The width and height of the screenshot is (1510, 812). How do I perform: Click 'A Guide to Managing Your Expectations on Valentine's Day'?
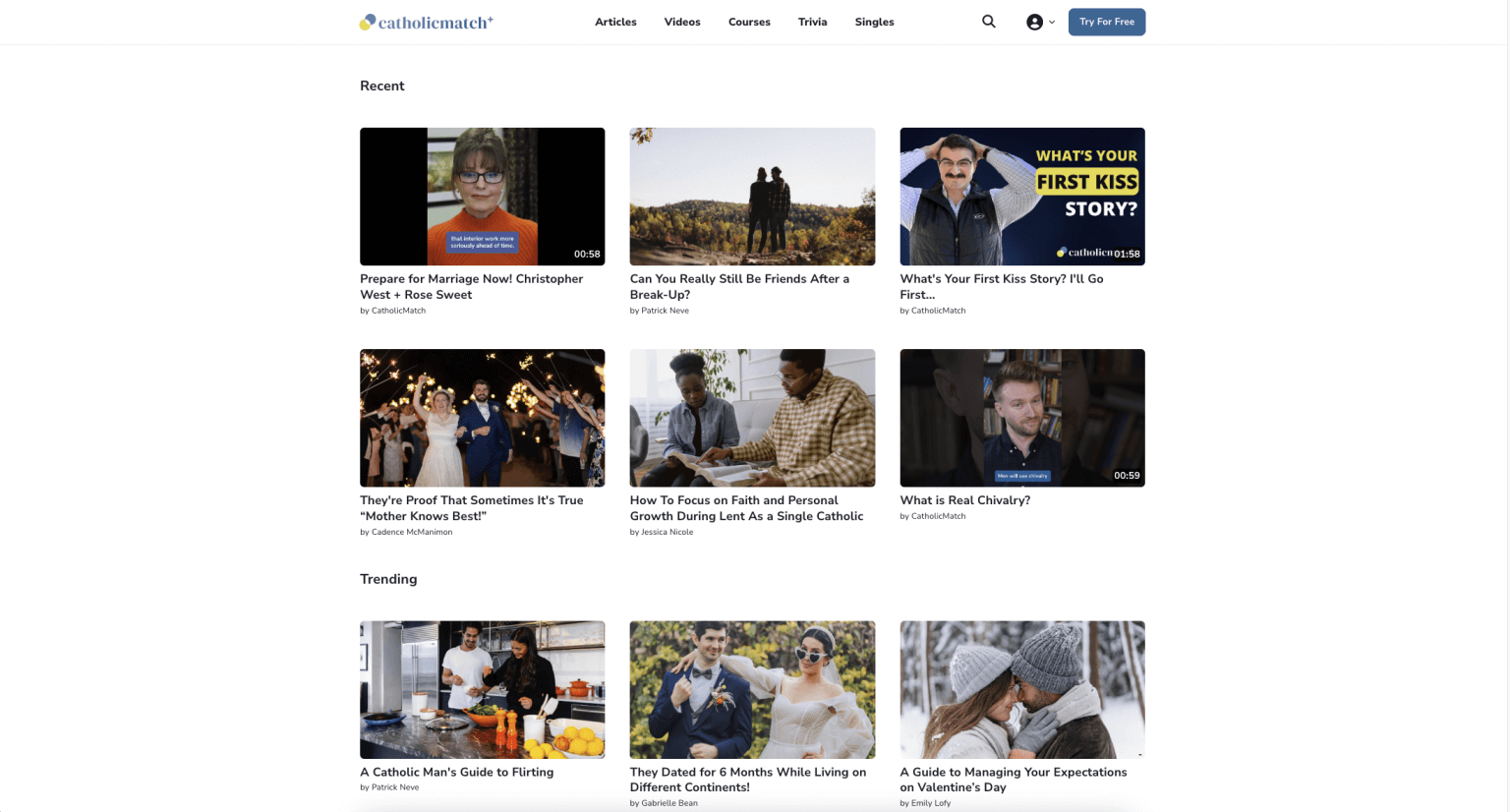[x=1014, y=780]
